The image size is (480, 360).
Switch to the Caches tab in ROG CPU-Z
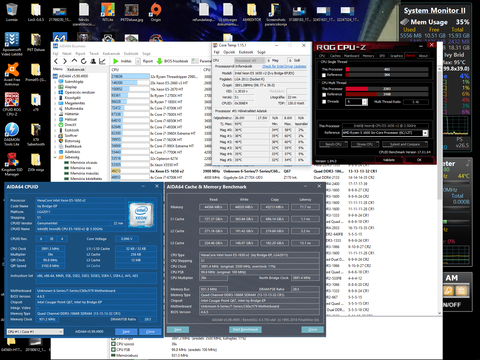point(335,56)
